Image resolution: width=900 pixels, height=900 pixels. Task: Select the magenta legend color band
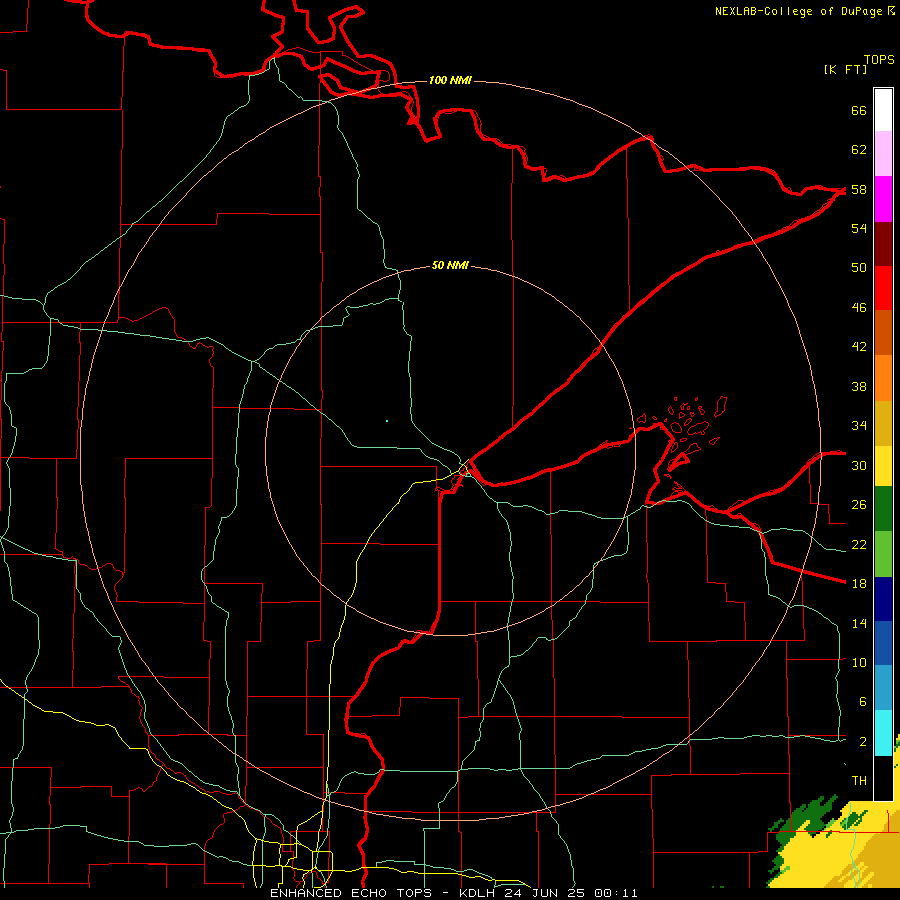[x=883, y=199]
